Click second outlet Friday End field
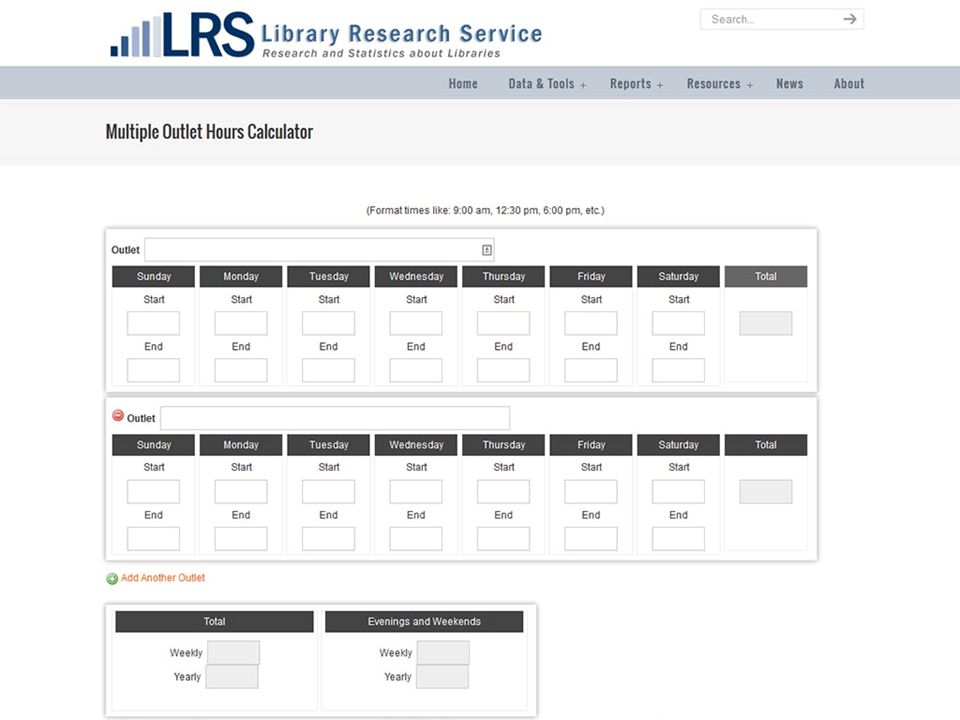Screen dimensions: 960x720 (591, 539)
